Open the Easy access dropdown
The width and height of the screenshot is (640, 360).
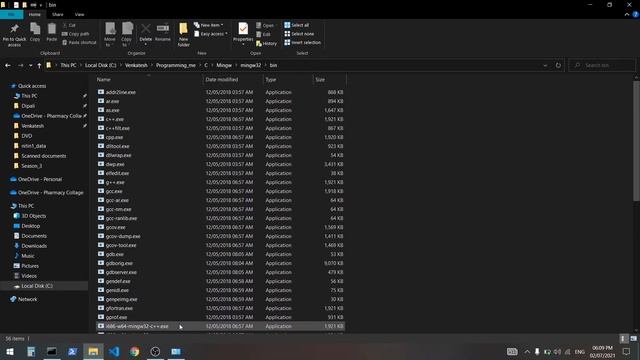(211, 34)
